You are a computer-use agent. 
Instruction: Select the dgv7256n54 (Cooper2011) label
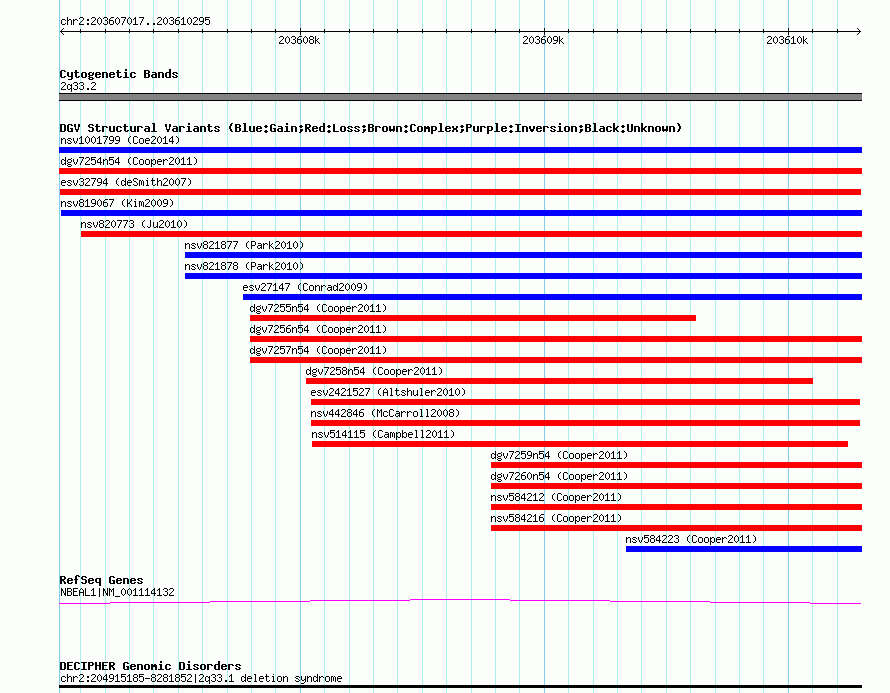tap(318, 329)
